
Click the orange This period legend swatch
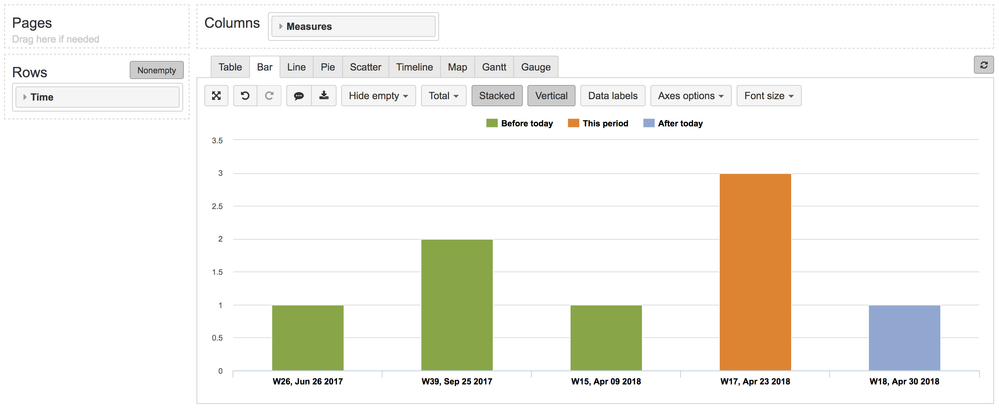(x=573, y=124)
